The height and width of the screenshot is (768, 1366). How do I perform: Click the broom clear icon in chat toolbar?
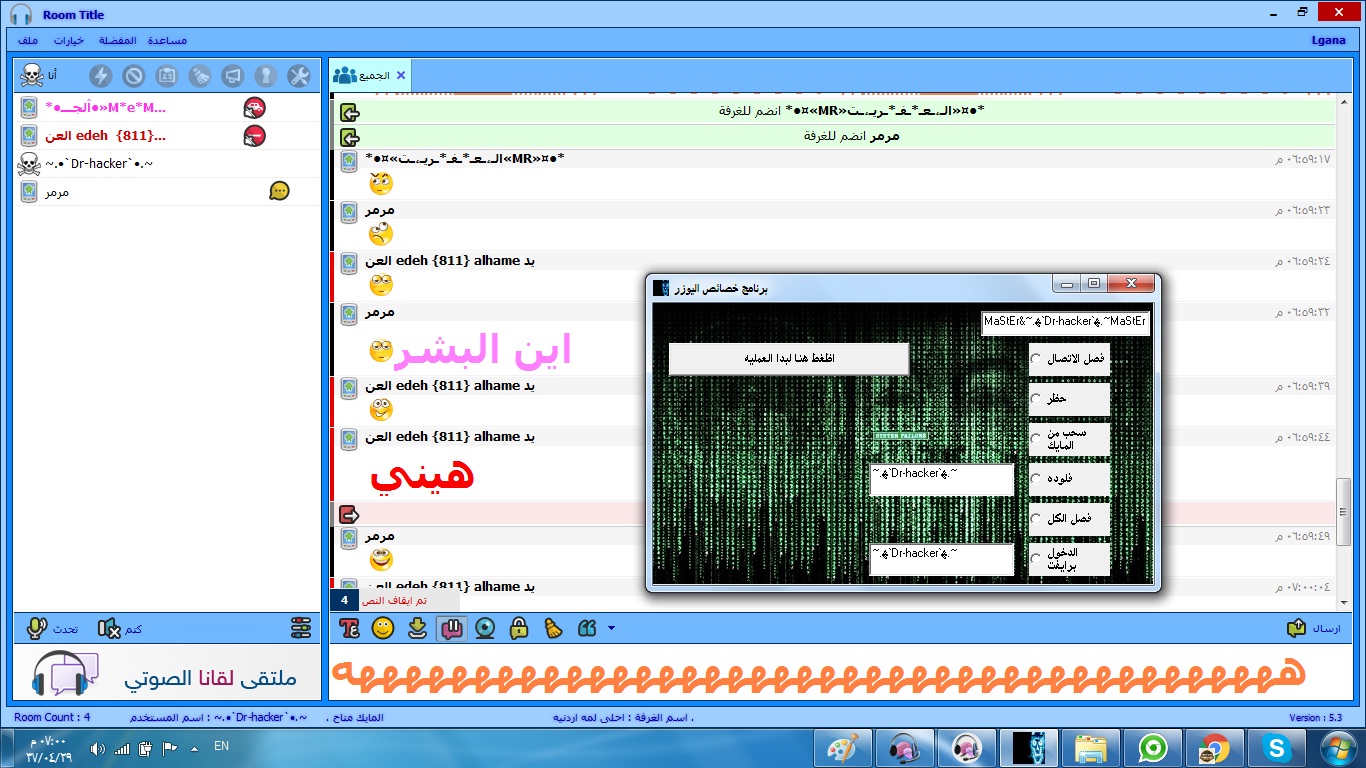click(x=553, y=628)
